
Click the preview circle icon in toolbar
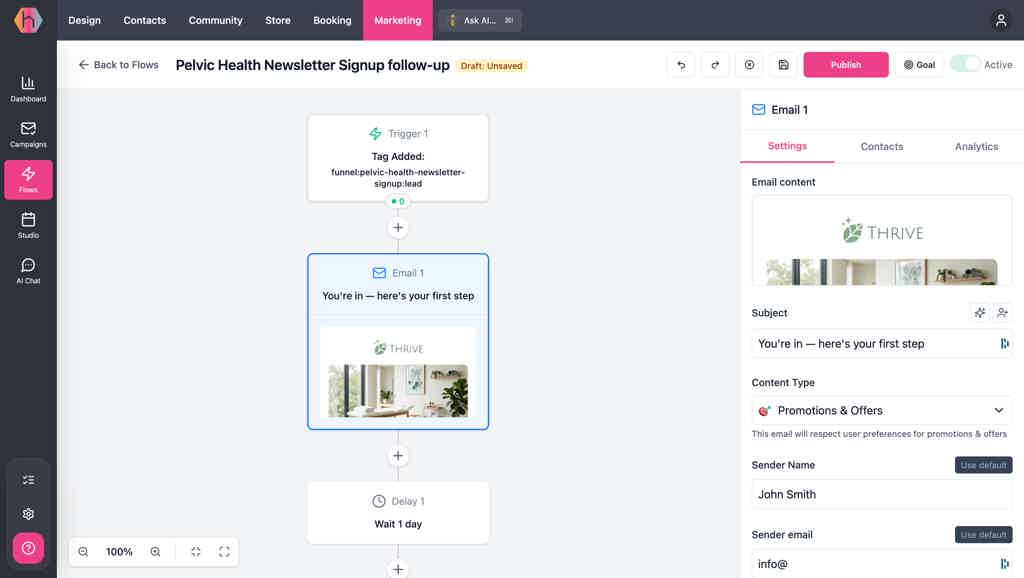click(x=749, y=65)
